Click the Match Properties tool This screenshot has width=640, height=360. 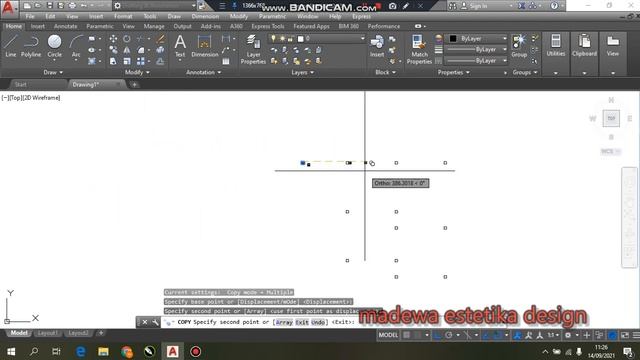(x=419, y=49)
